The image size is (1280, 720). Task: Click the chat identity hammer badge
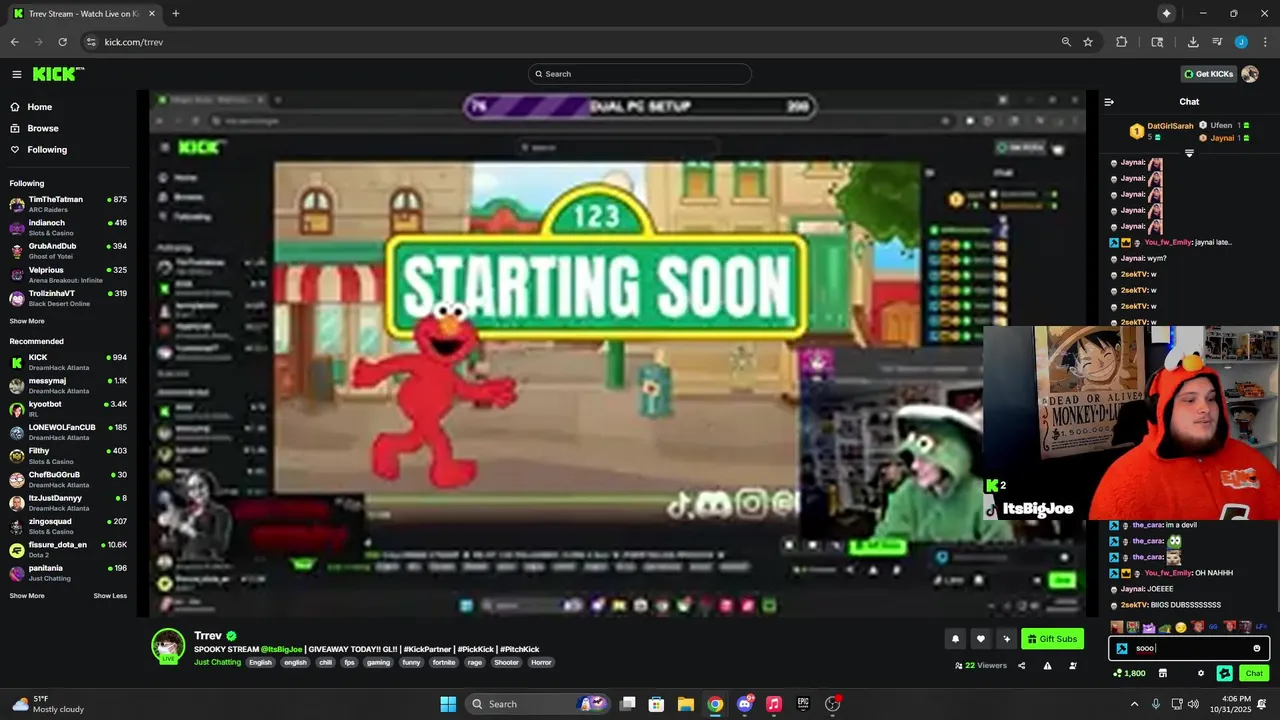click(1122, 648)
